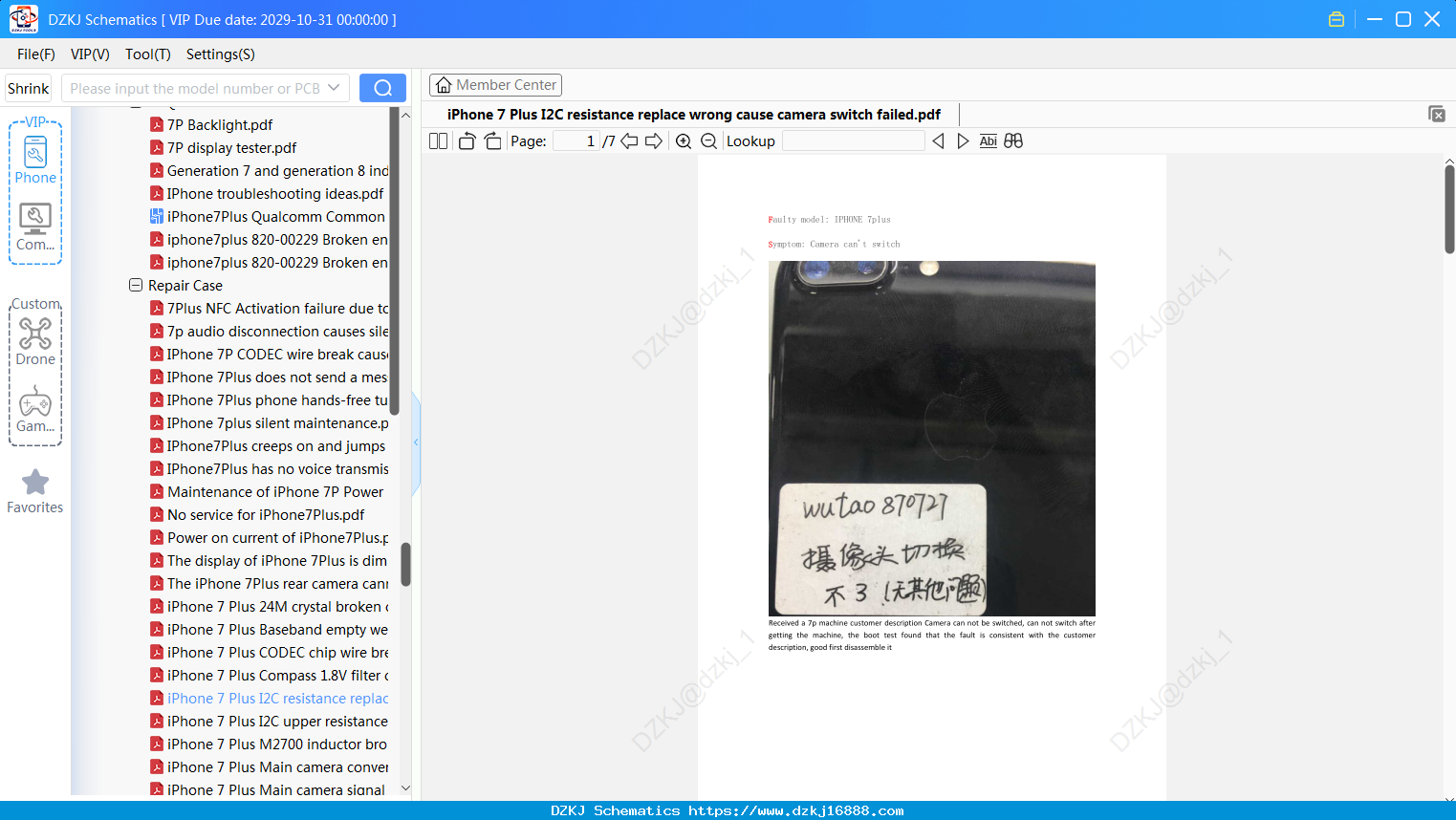The image size is (1456, 820).
Task: Open The iPhone 7Plus rear camera case
Action: coord(278,583)
